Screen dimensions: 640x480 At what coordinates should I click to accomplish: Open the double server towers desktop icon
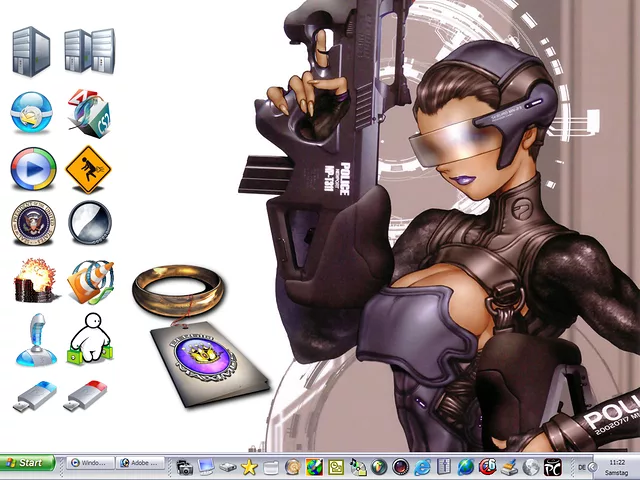pos(89,51)
